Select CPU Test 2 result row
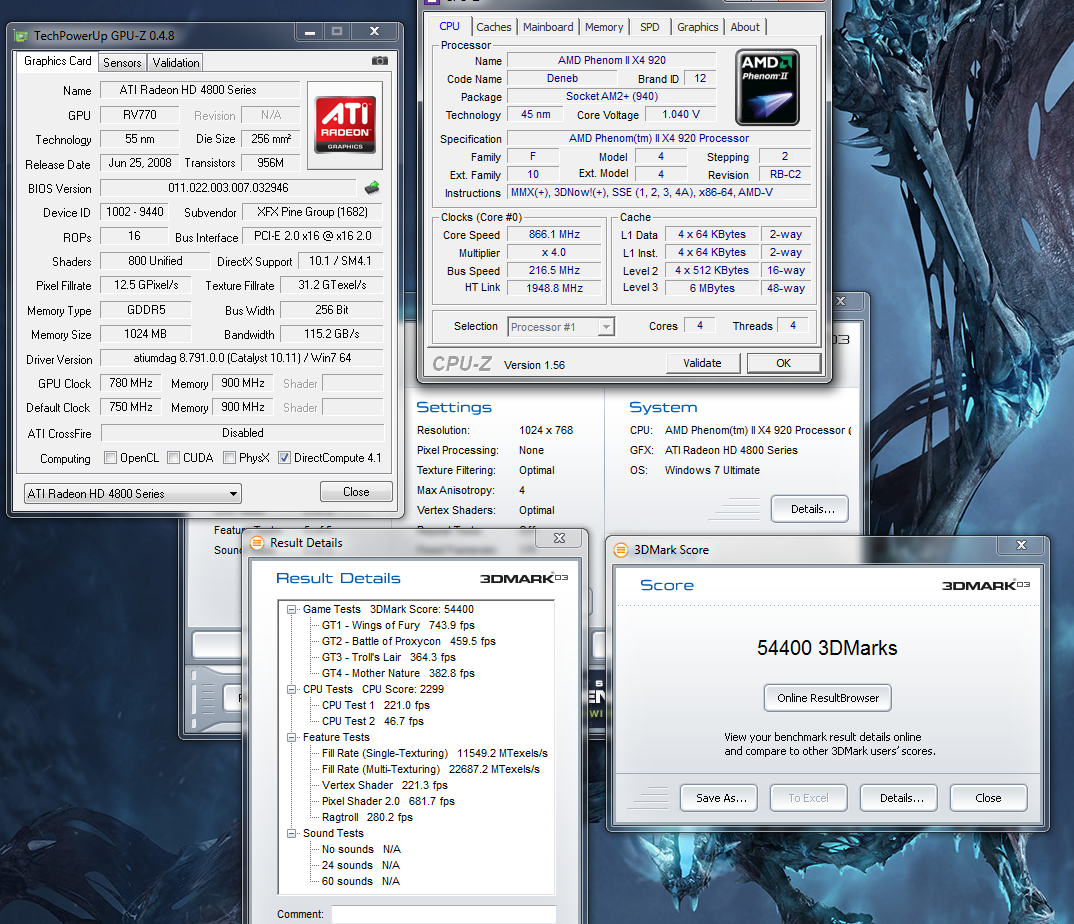The image size is (1074, 924). [x=373, y=721]
